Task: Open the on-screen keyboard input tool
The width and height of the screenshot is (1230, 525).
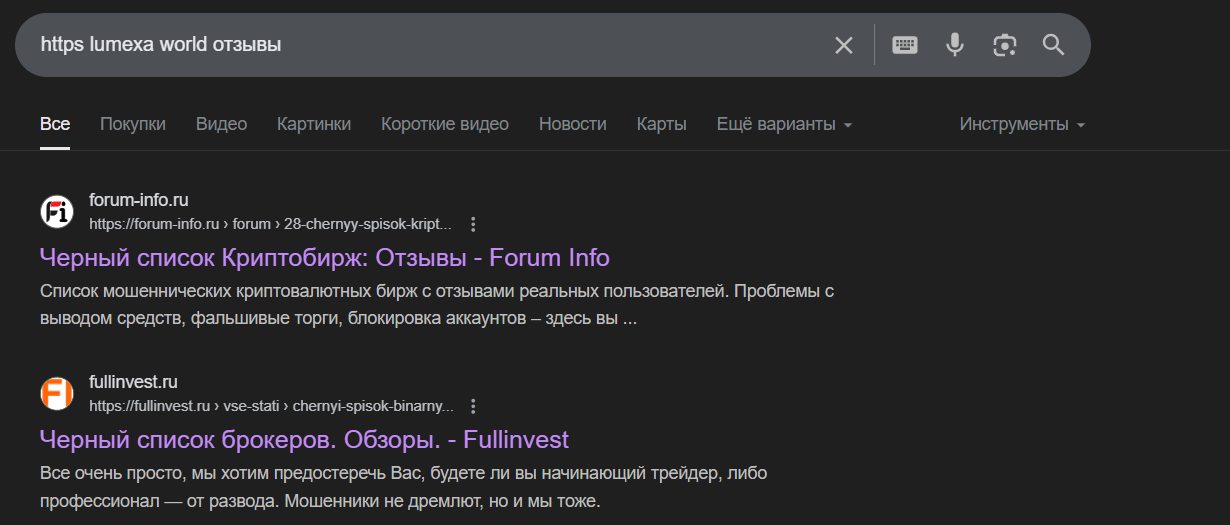Action: pyautogui.click(x=905, y=45)
